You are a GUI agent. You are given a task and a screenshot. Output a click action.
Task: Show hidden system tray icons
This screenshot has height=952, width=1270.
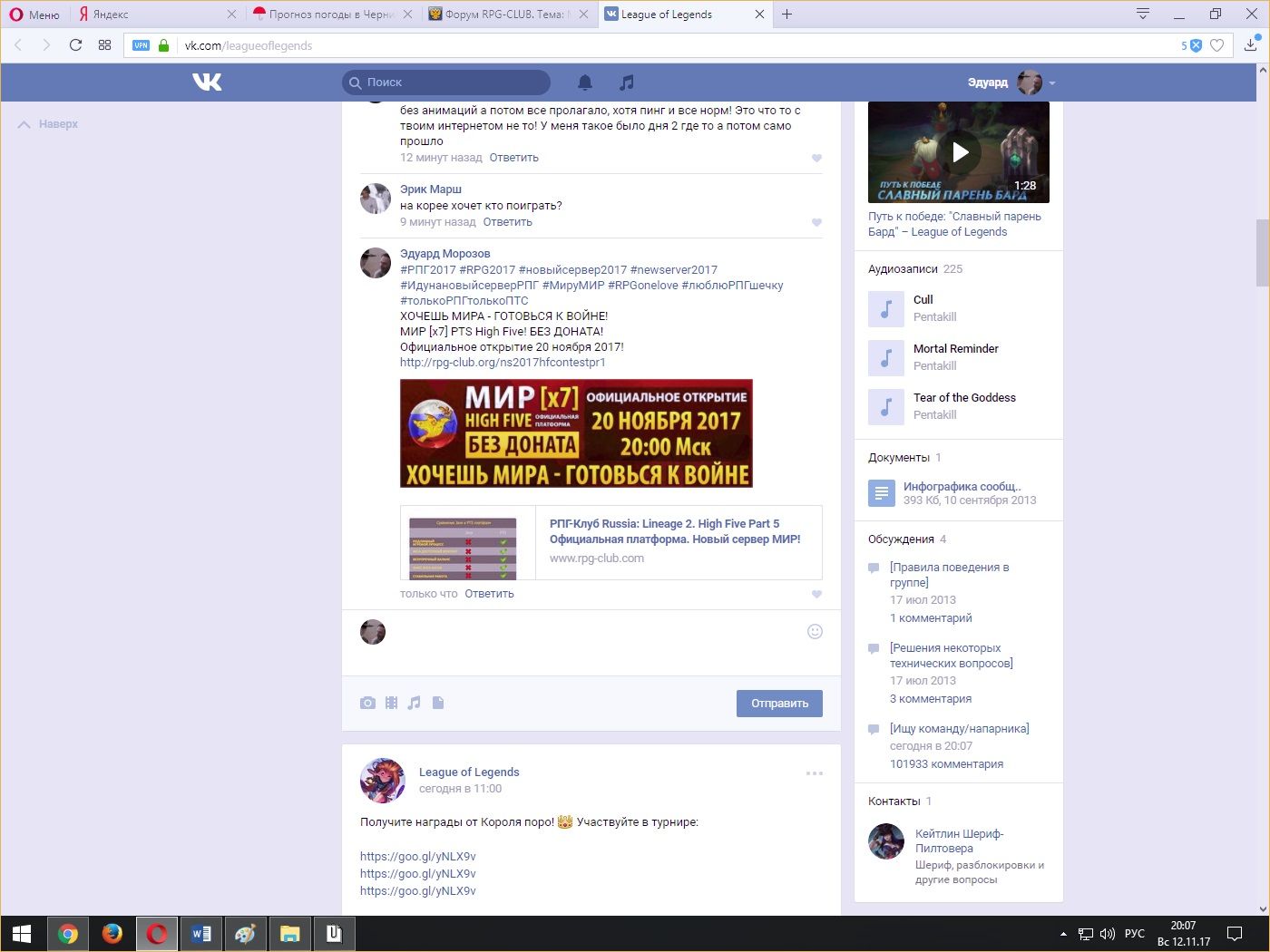pyautogui.click(x=1063, y=934)
